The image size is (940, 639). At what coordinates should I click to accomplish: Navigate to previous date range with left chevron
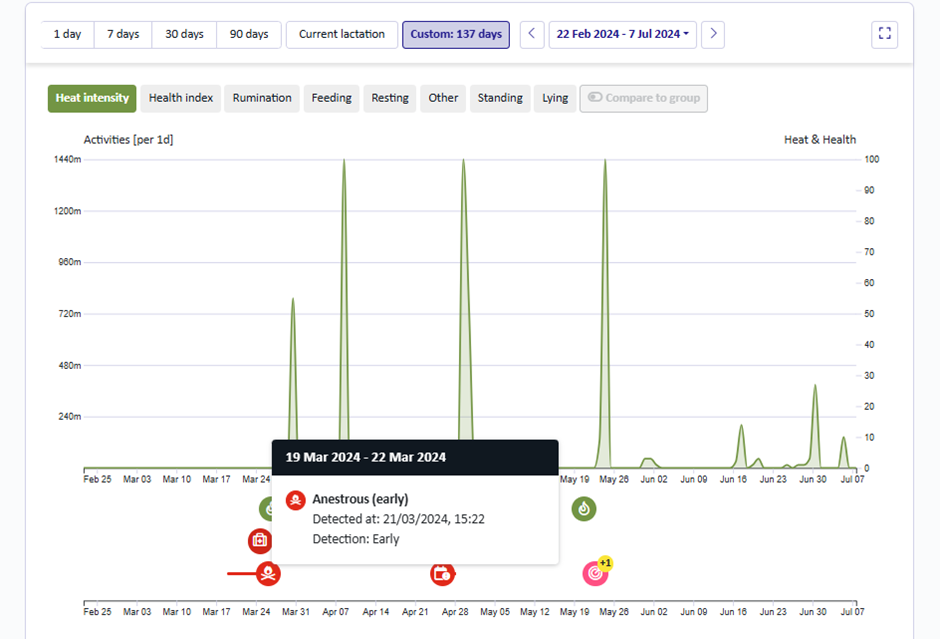tap(531, 33)
